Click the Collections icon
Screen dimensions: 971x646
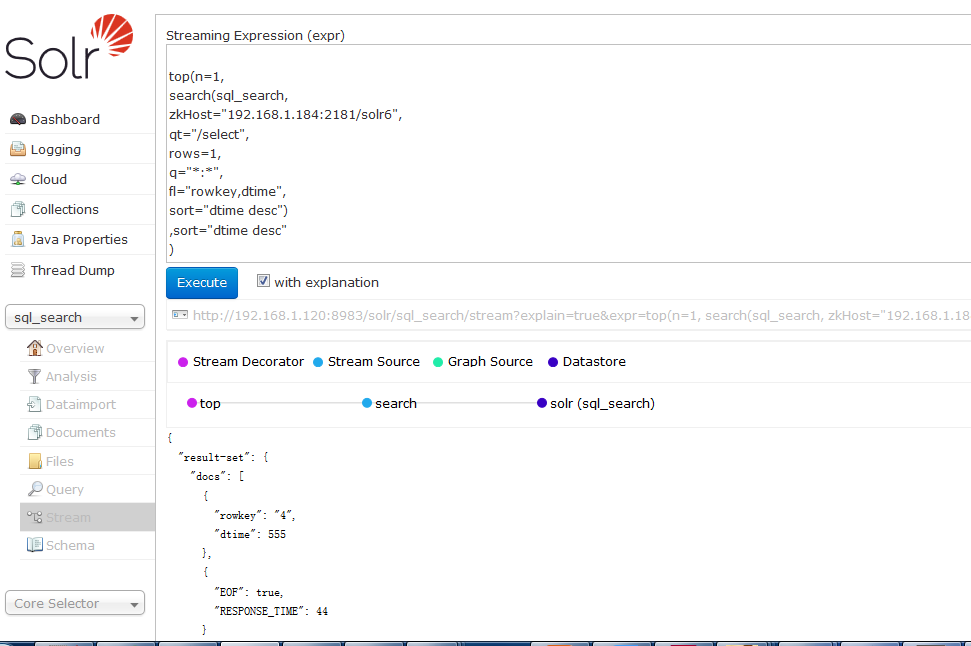pos(18,209)
